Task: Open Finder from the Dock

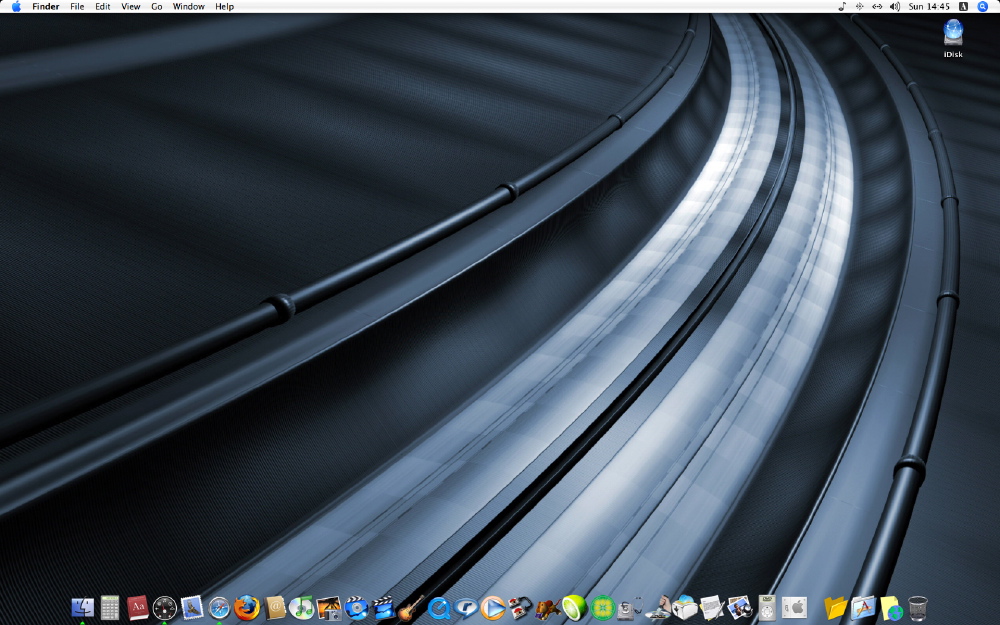Action: coord(82,607)
